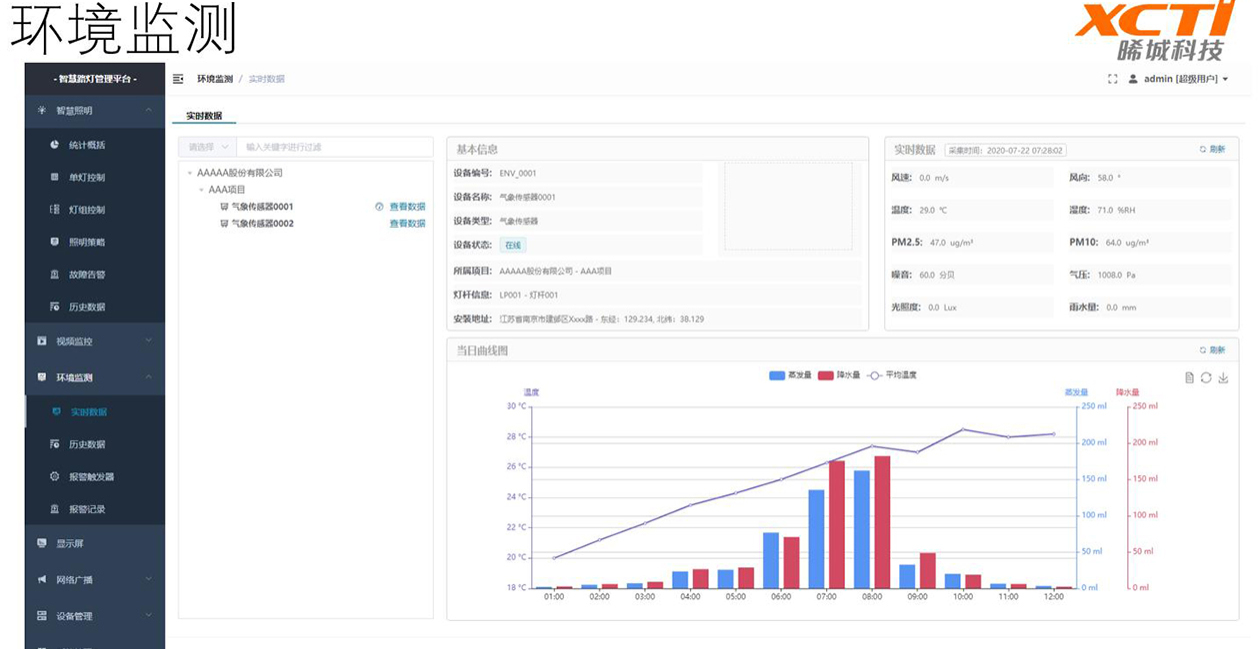The image size is (1260, 649).
Task: Open chart data view icon
Action: (1189, 377)
